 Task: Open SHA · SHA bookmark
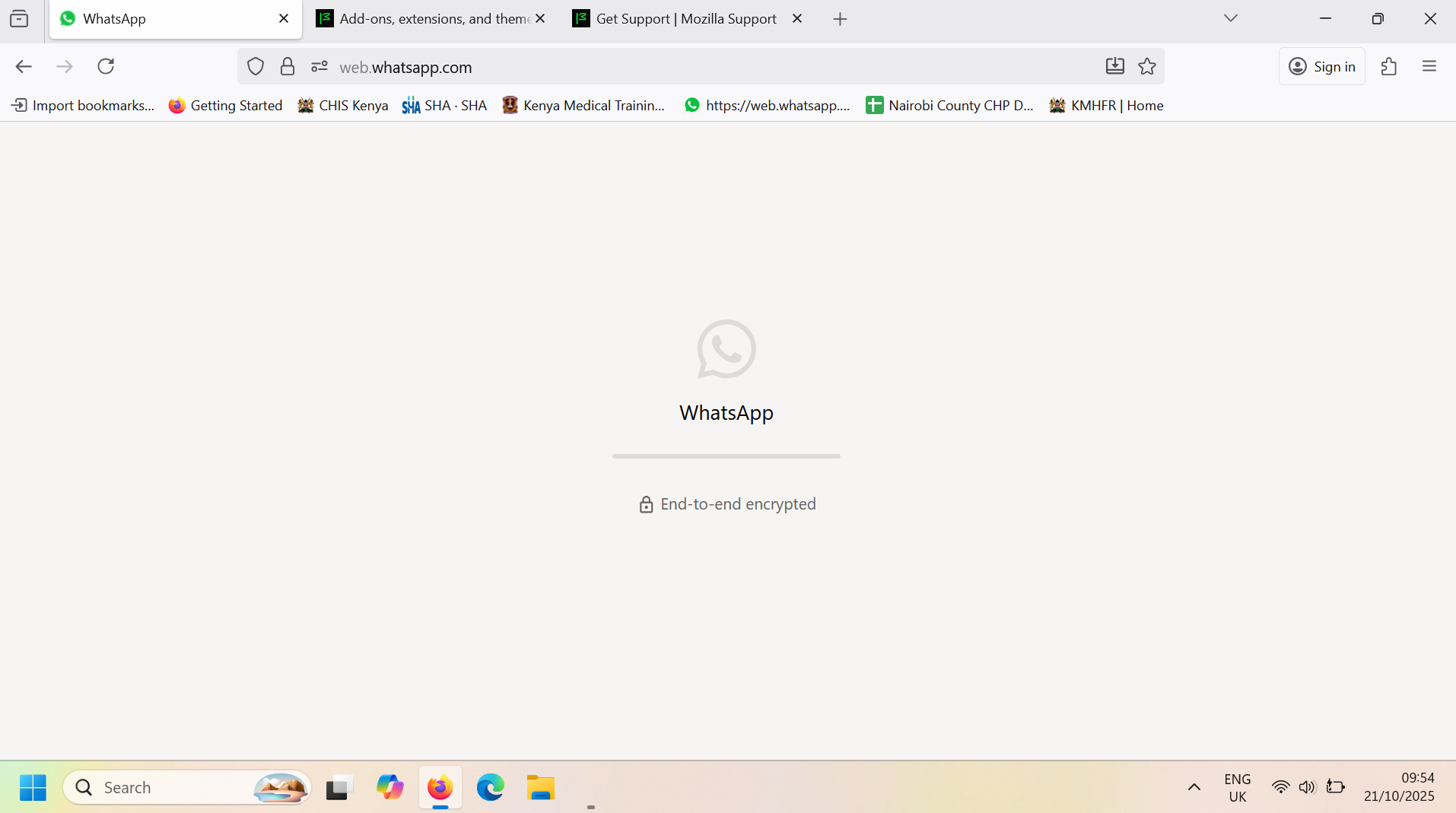(x=444, y=106)
